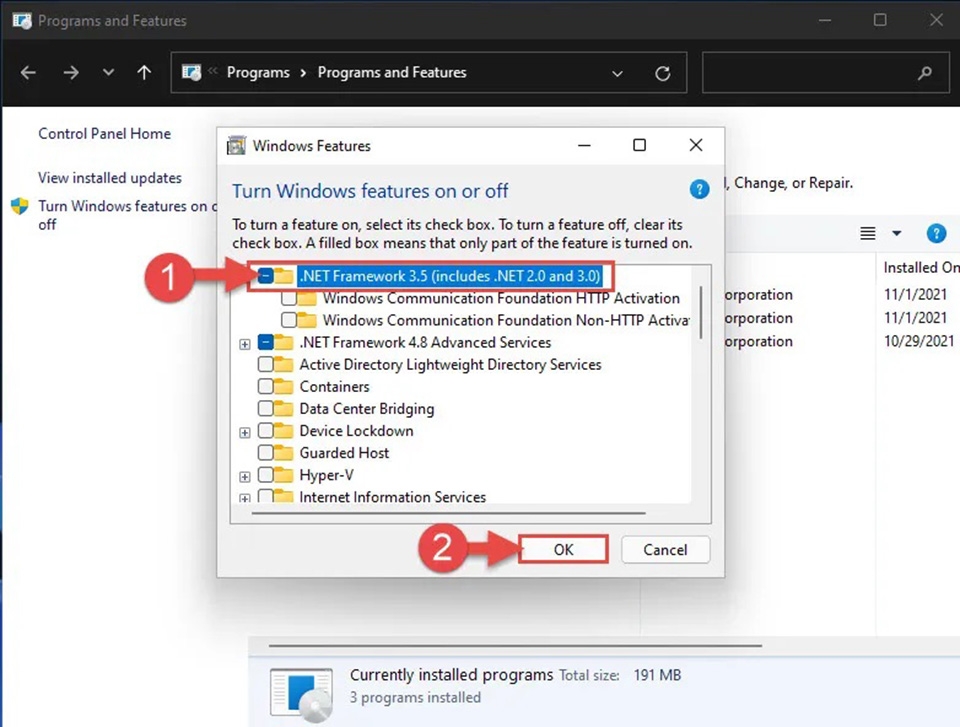The image size is (960, 727).
Task: Open the Help question mark in Windows Features dialog
Action: pos(699,189)
